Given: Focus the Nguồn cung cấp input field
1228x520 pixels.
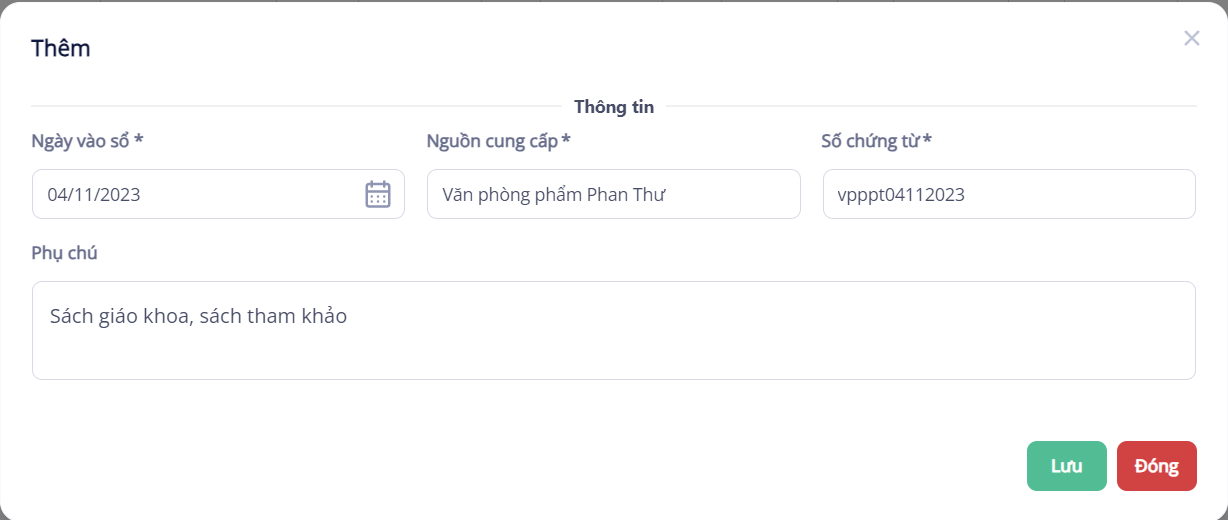Looking at the screenshot, I should 613,194.
